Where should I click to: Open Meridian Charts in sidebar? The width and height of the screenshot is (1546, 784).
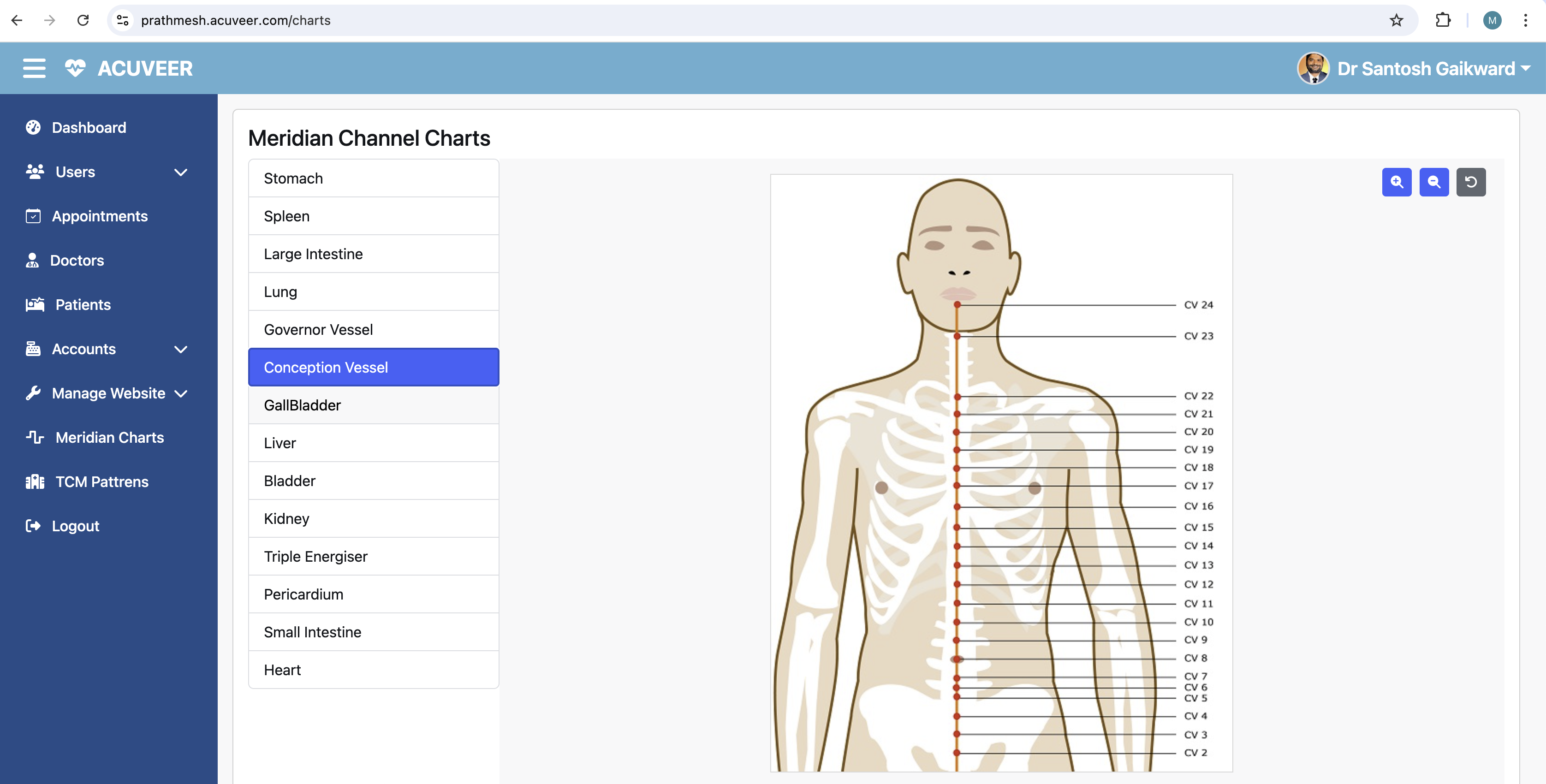coord(109,438)
